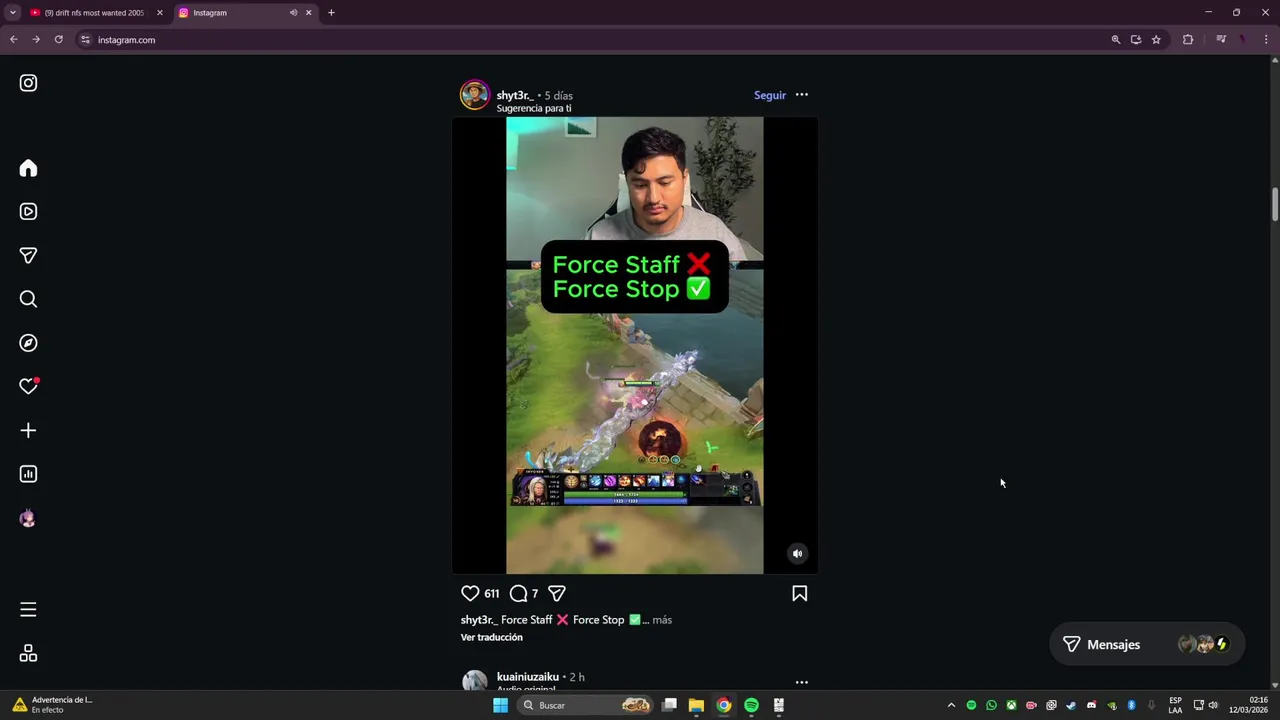Like the shyt3r._ post

(x=470, y=593)
